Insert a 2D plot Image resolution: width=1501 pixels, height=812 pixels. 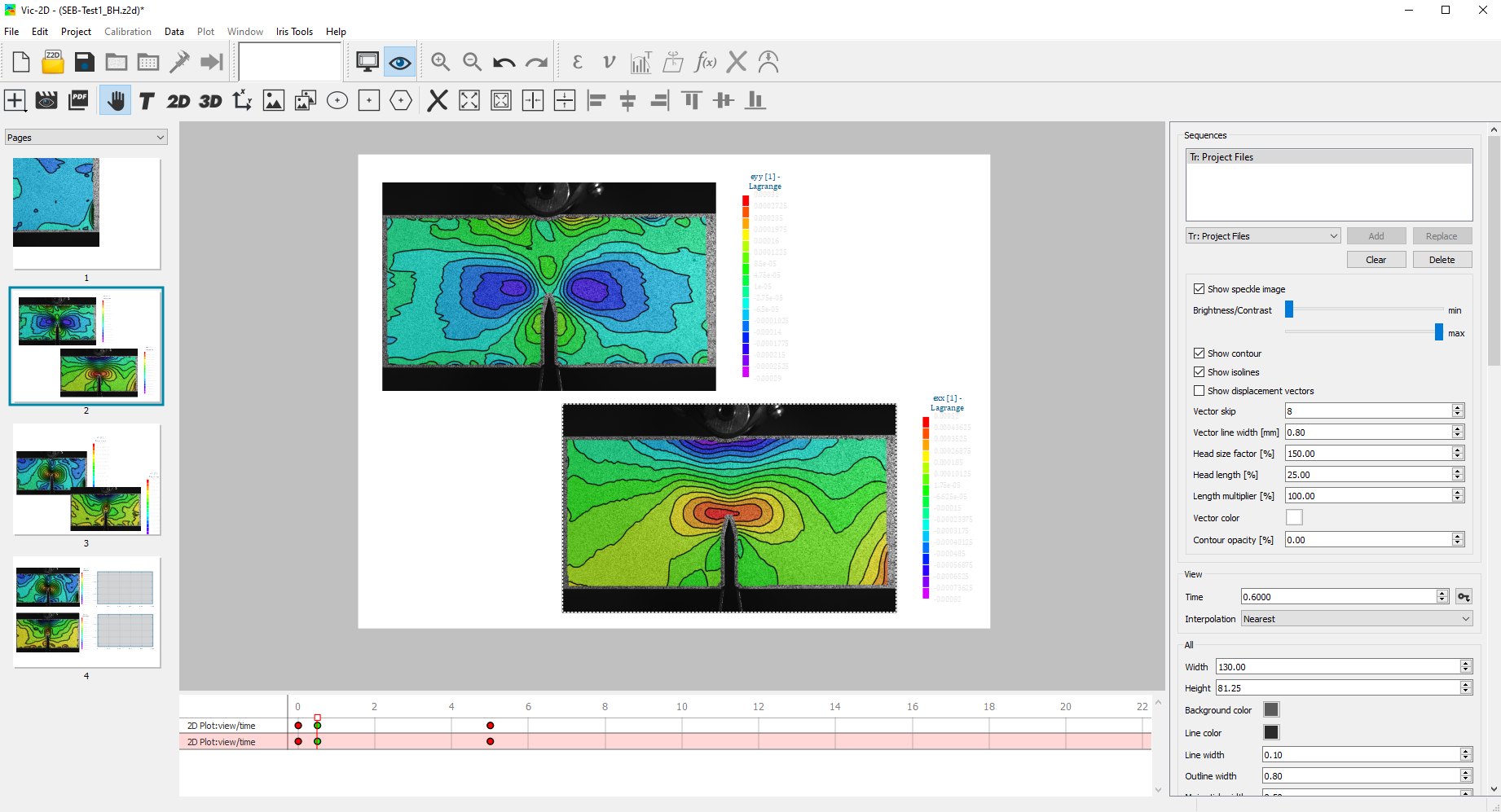(x=178, y=99)
